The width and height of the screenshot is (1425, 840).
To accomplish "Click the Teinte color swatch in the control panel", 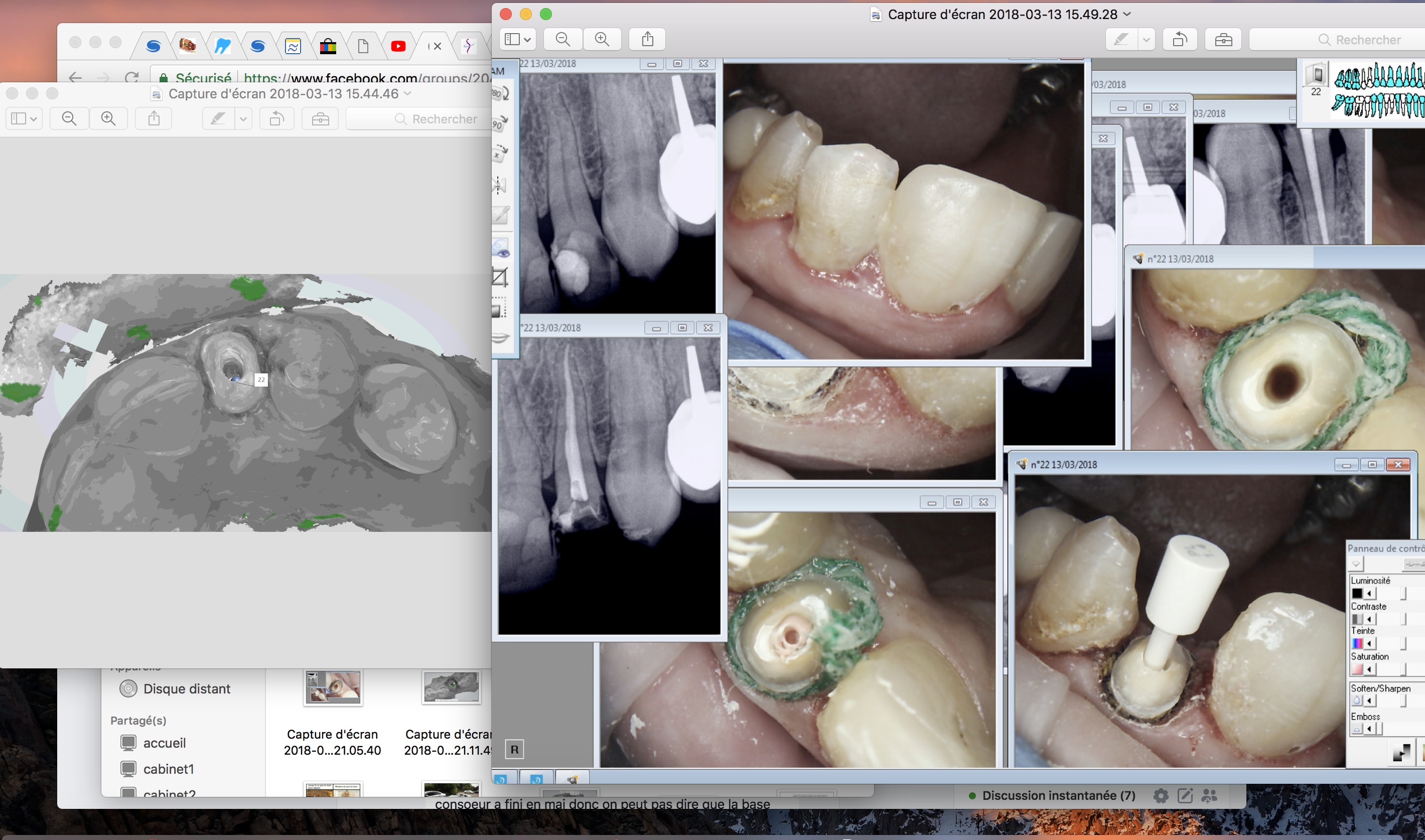I will (x=1357, y=644).
